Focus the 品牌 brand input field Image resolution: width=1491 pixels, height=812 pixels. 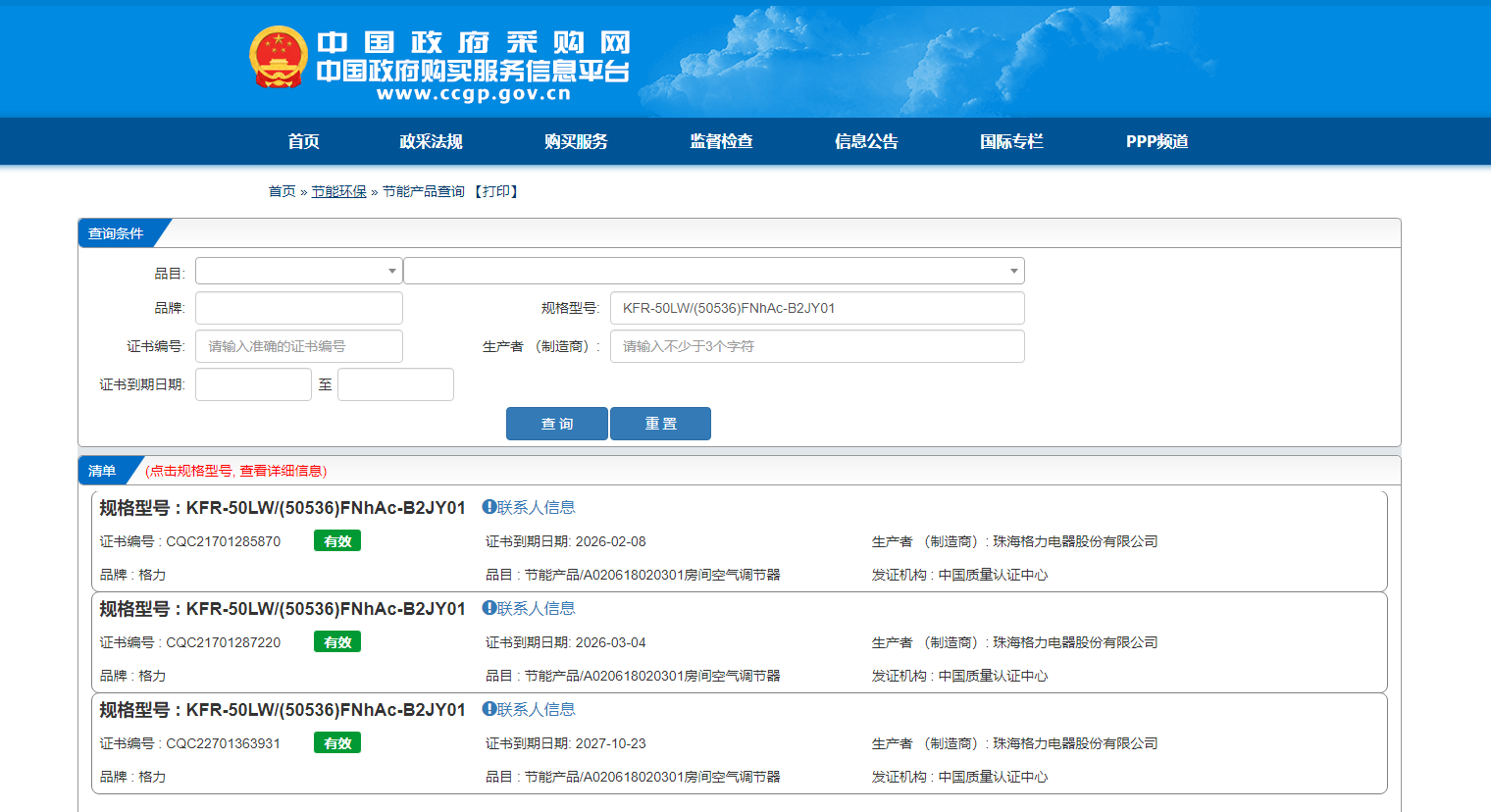(299, 308)
